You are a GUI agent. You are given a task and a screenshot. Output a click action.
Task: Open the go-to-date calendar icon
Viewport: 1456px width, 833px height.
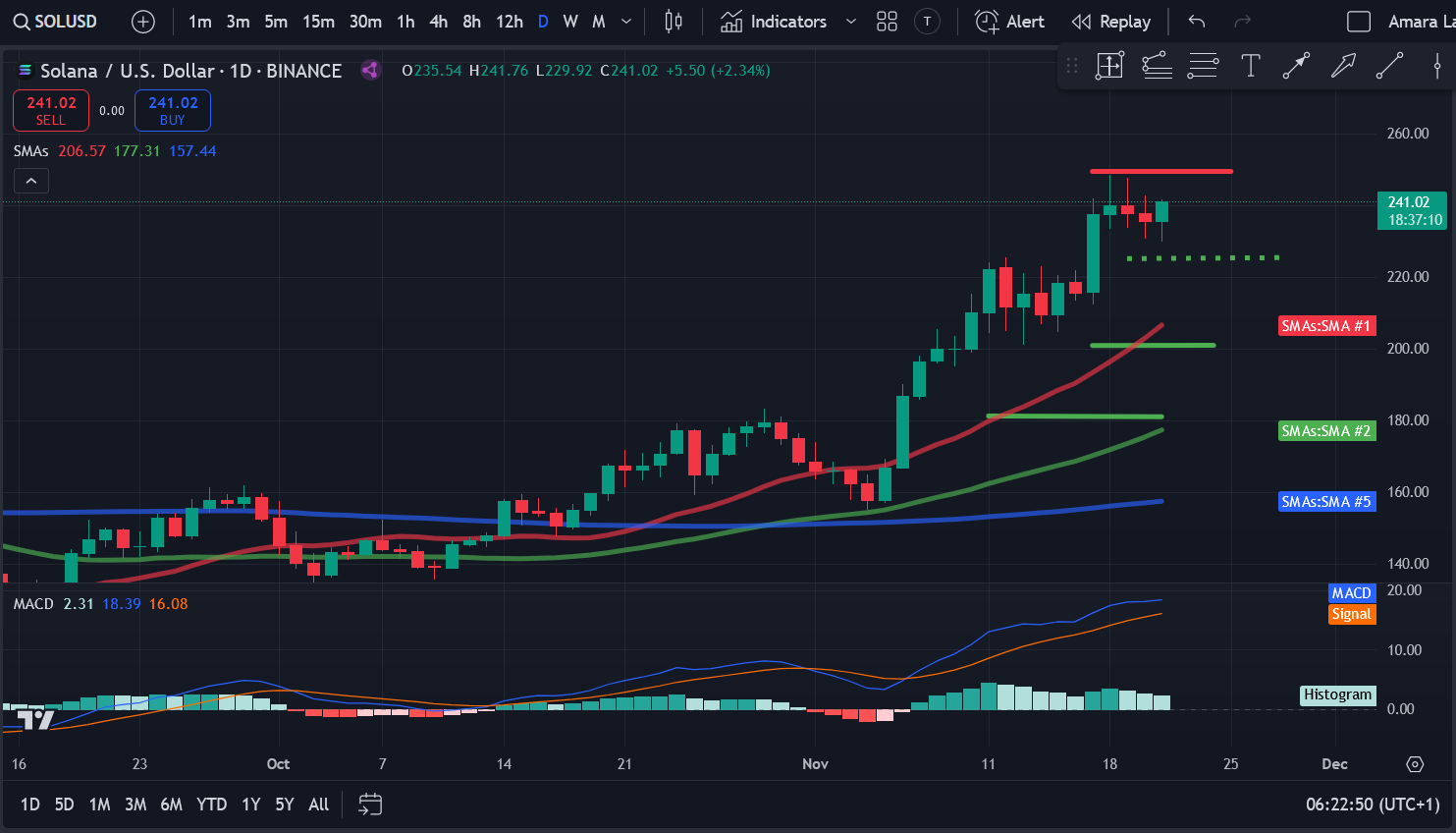370,805
